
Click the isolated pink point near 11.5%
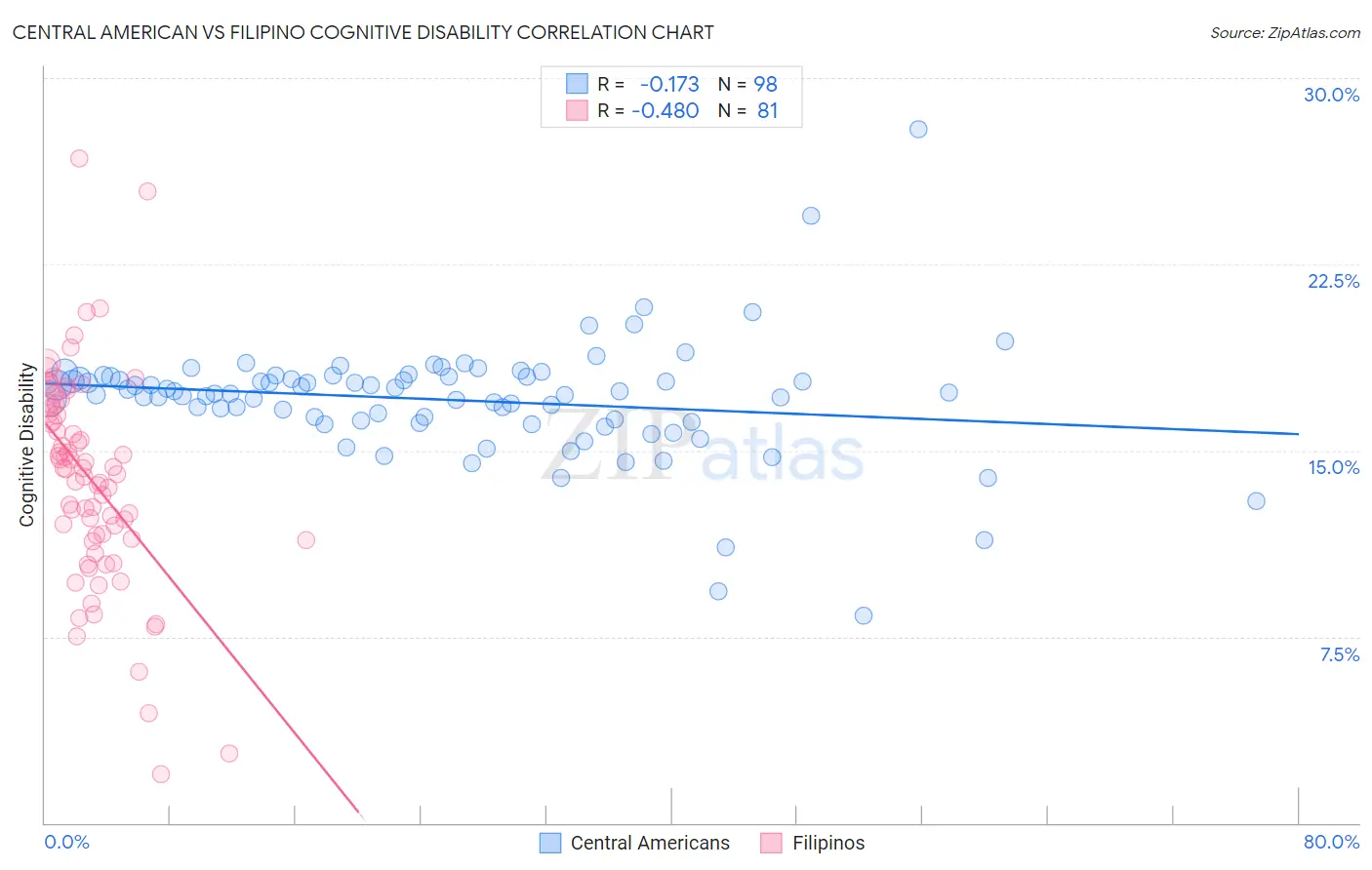305,539
